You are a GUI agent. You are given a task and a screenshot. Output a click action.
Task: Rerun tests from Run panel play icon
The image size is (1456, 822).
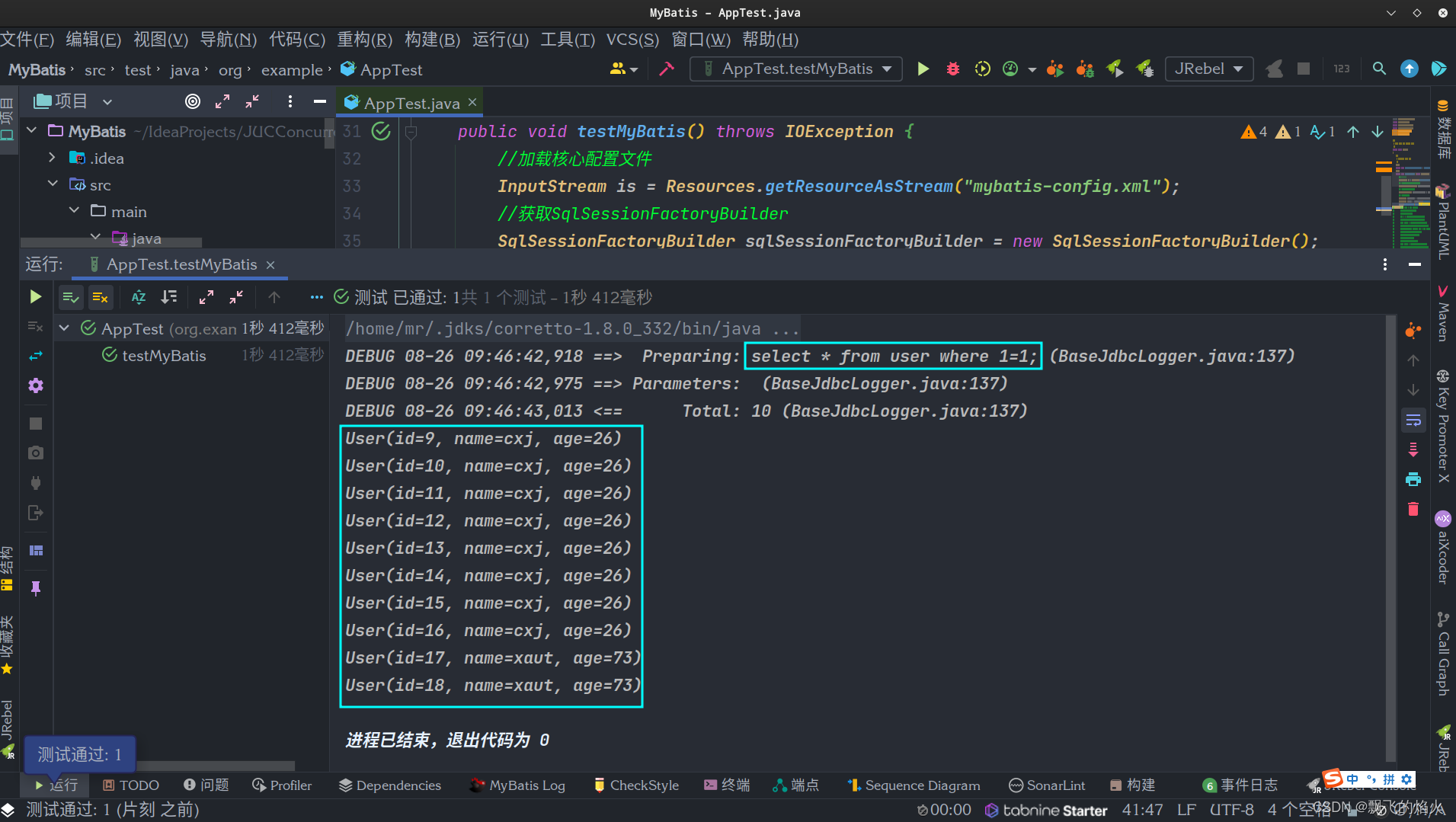coord(35,297)
